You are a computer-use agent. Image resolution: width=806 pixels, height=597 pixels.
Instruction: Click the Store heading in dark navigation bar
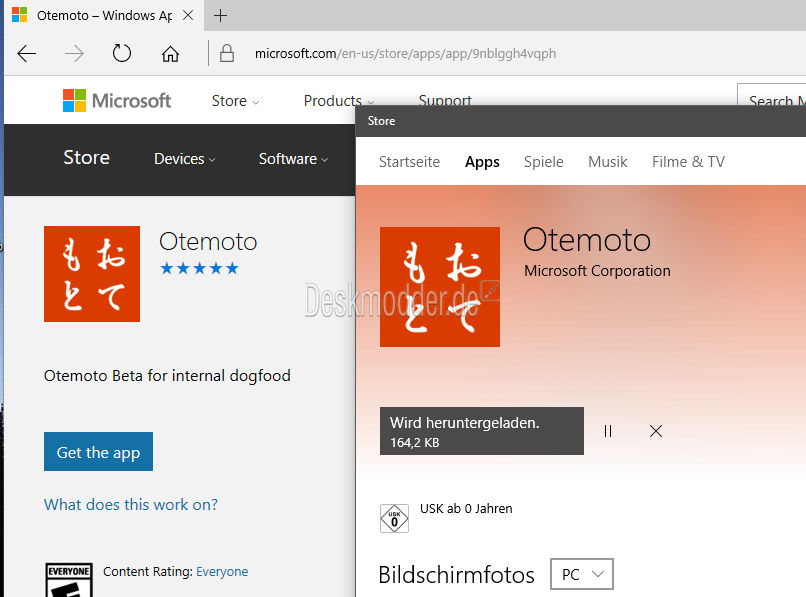click(86, 157)
